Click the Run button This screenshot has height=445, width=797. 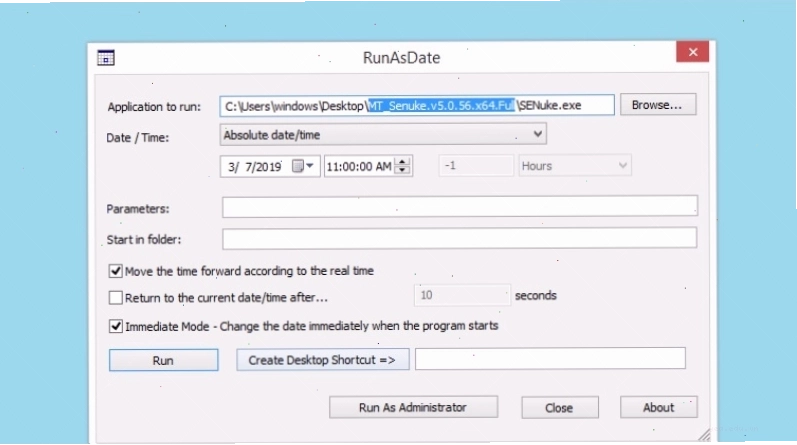click(163, 360)
